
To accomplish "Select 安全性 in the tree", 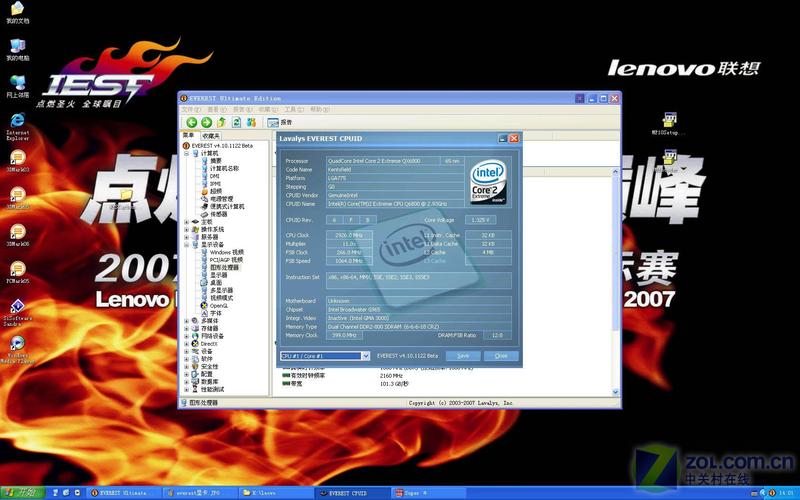I will (210, 367).
